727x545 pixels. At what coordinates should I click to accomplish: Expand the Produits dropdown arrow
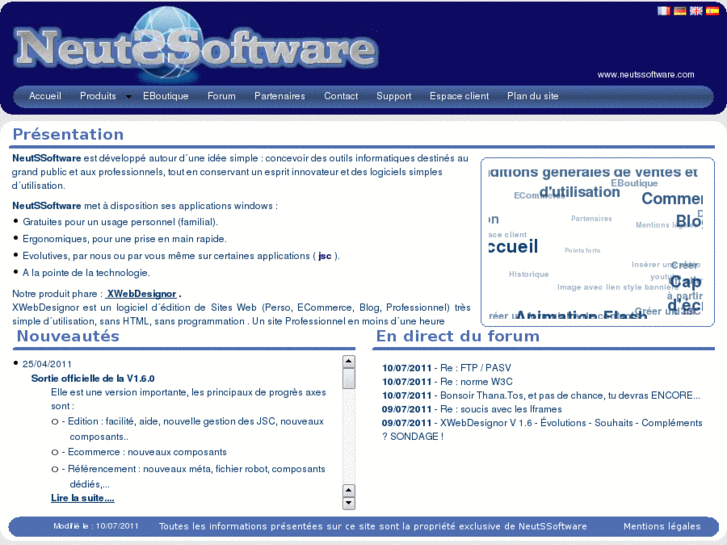[x=128, y=97]
